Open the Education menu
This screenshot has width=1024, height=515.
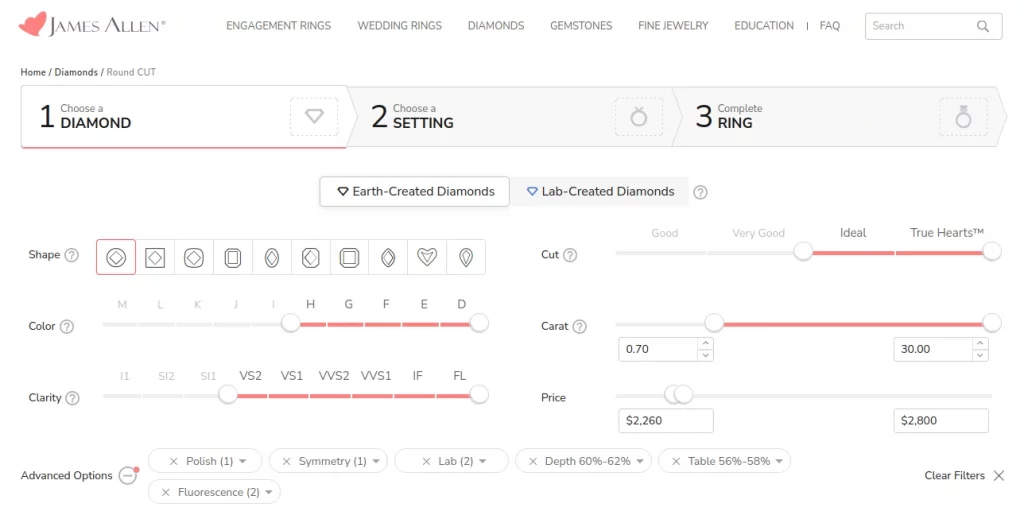tap(764, 26)
